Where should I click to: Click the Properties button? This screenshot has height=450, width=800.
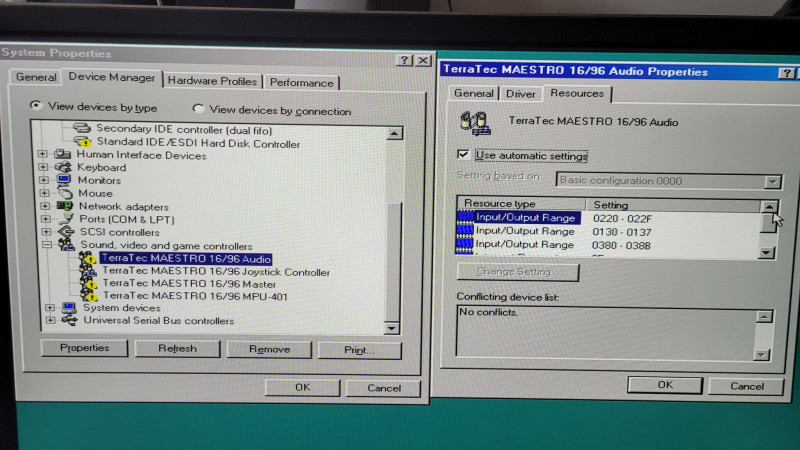click(x=84, y=348)
